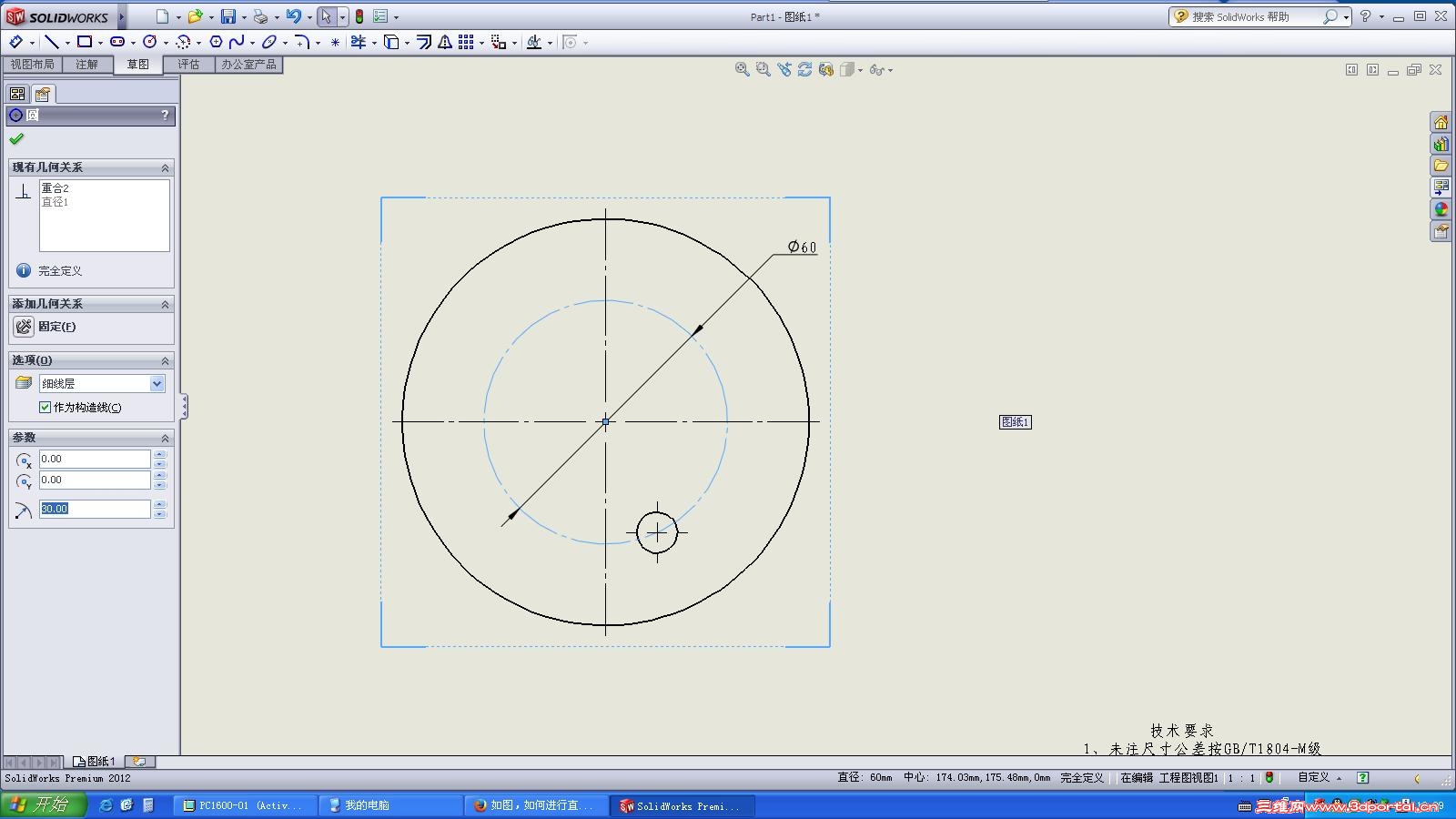
Task: Open File Explorer task pane folder icon
Action: tap(1441, 166)
